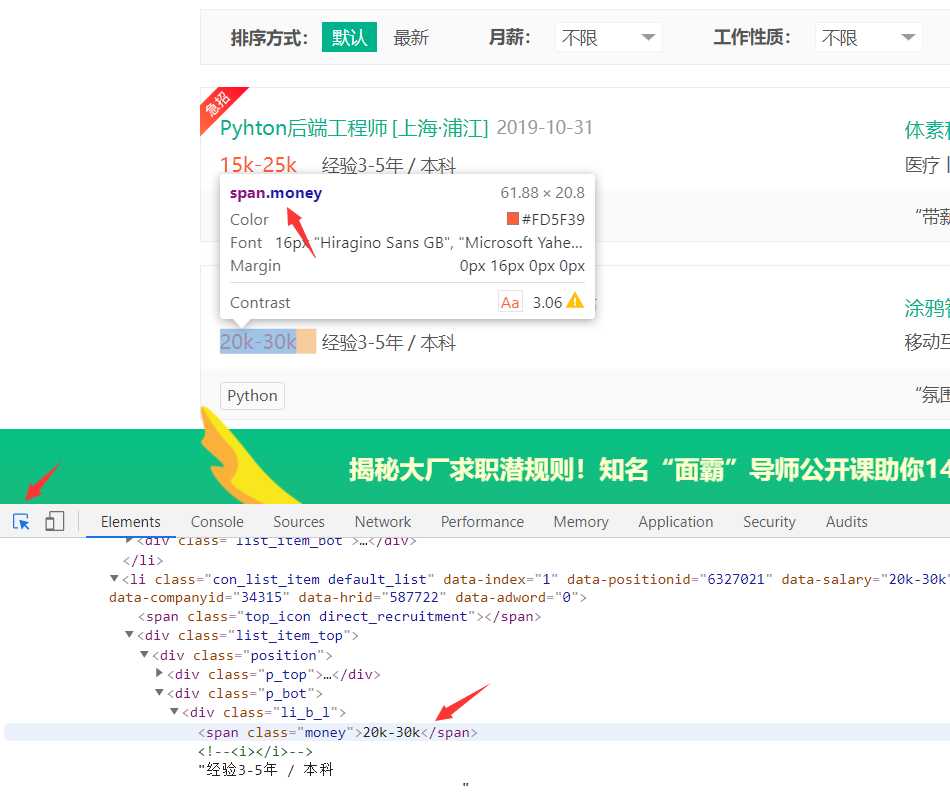Collapse the con_list_item default_list li node
950x797 pixels.
pyautogui.click(x=114, y=579)
